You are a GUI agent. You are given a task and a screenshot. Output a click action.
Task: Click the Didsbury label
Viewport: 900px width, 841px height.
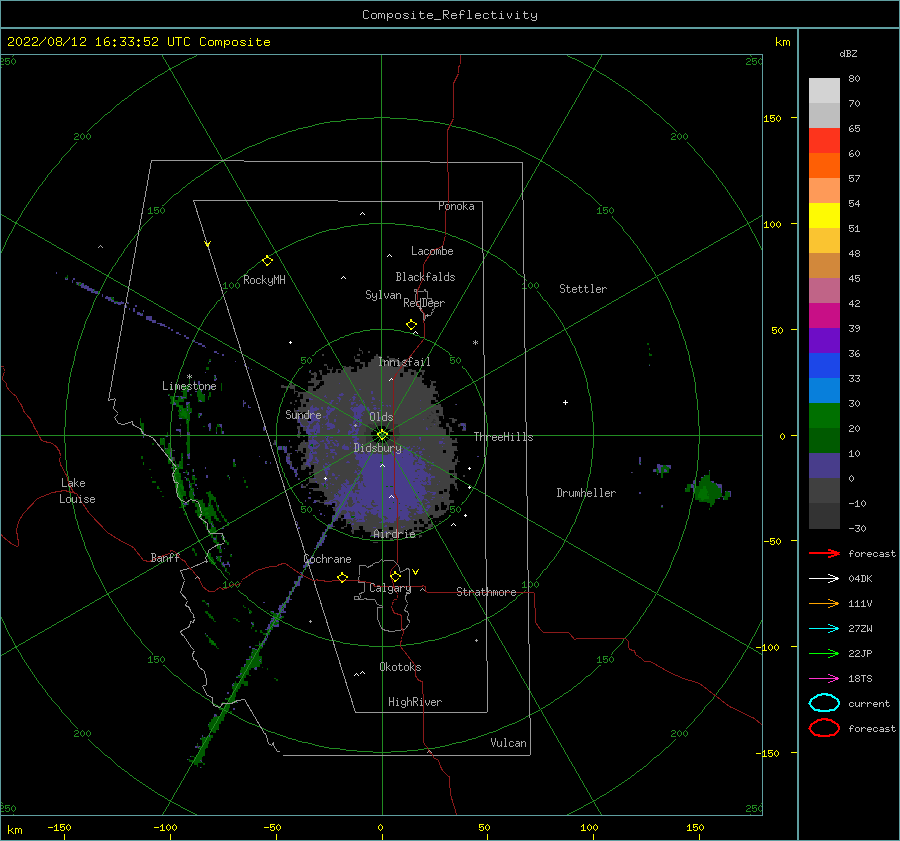(x=378, y=448)
